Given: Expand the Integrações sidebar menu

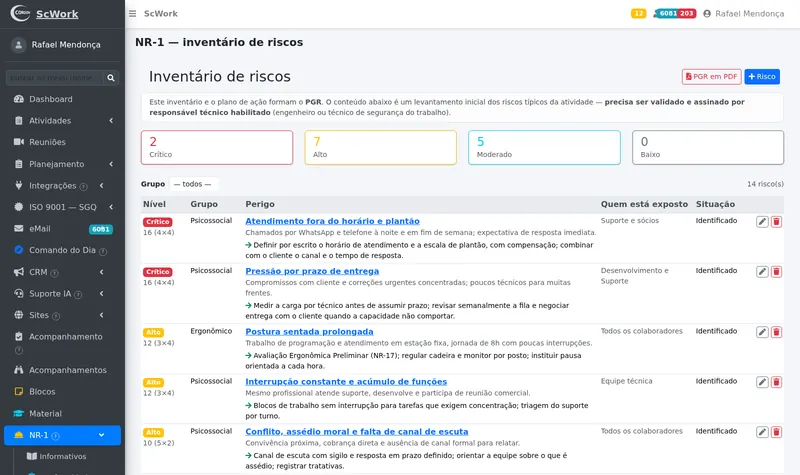Looking at the screenshot, I should [x=62, y=186].
